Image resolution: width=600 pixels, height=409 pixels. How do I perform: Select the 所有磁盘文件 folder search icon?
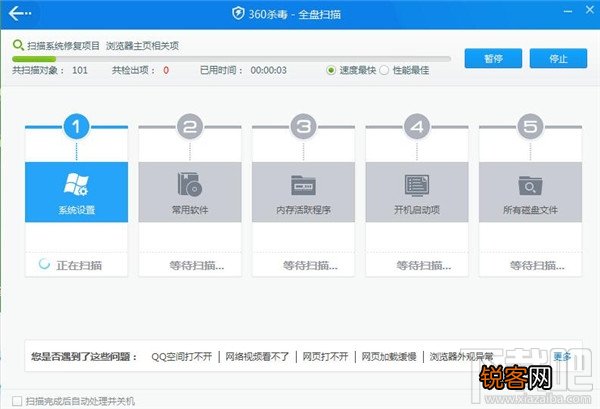(x=530, y=185)
